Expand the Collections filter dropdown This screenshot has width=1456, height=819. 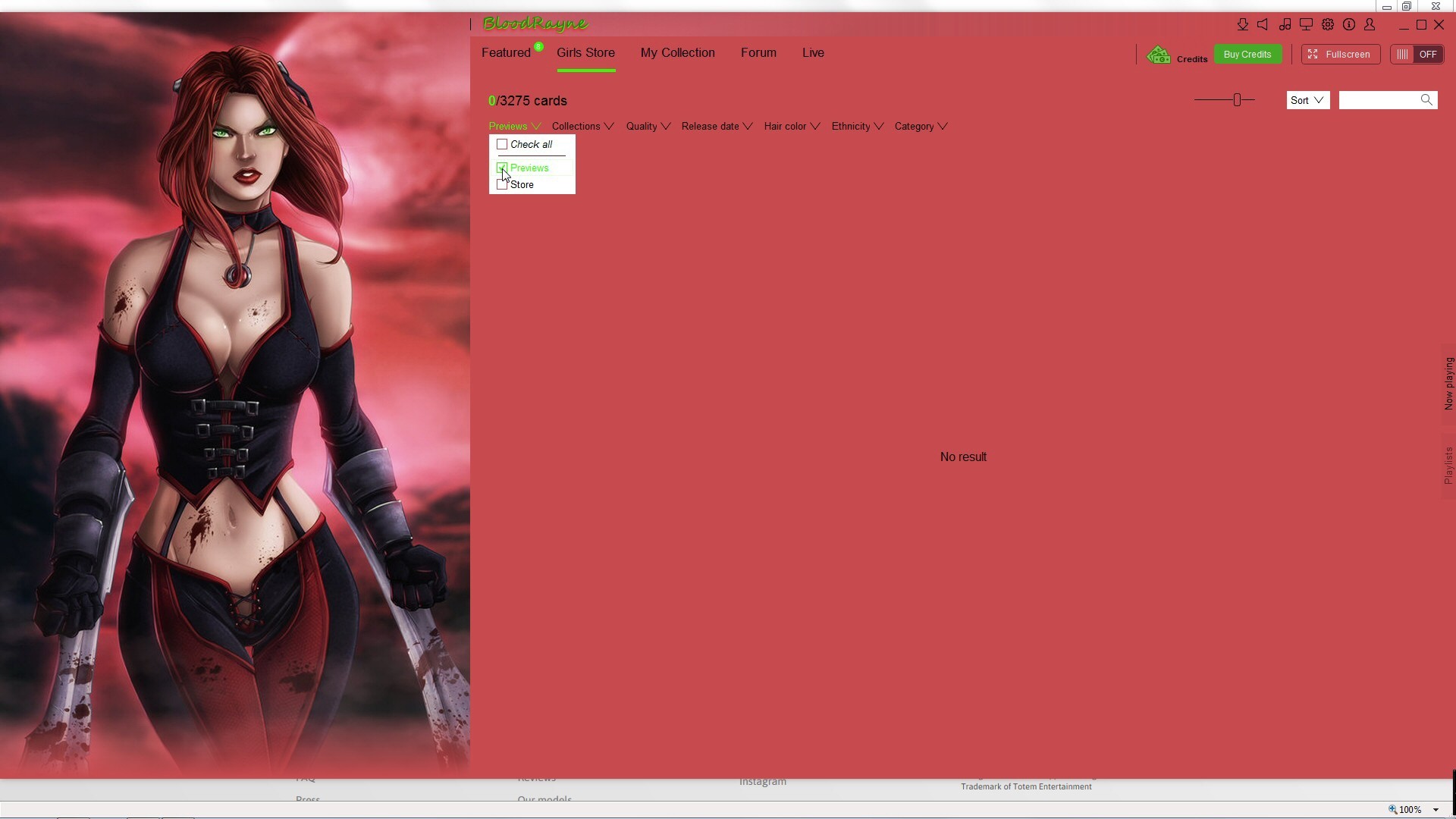582,127
